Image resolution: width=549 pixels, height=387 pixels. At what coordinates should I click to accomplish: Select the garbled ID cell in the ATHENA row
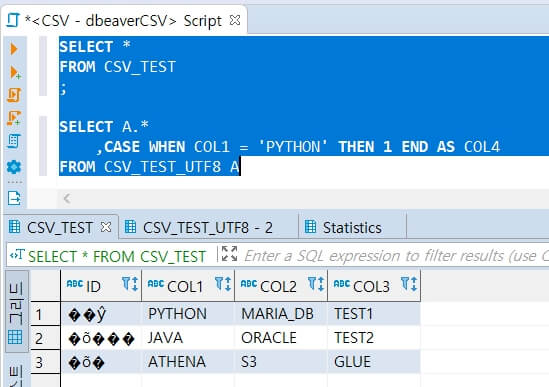click(101, 362)
